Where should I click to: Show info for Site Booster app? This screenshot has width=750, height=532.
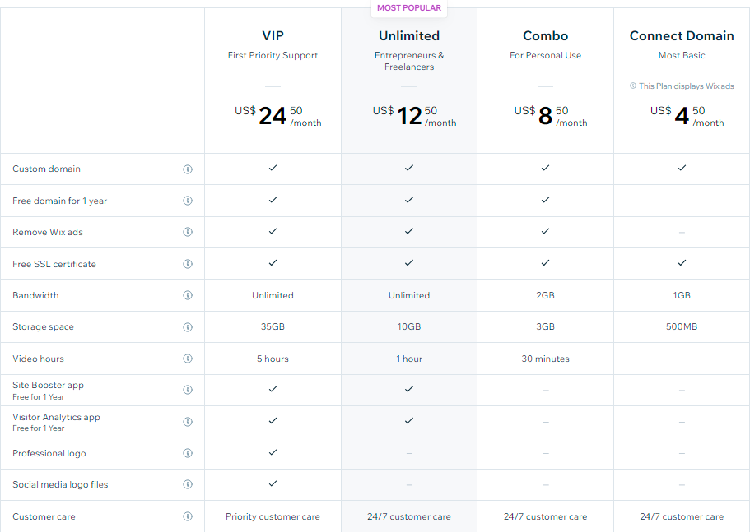[188, 390]
